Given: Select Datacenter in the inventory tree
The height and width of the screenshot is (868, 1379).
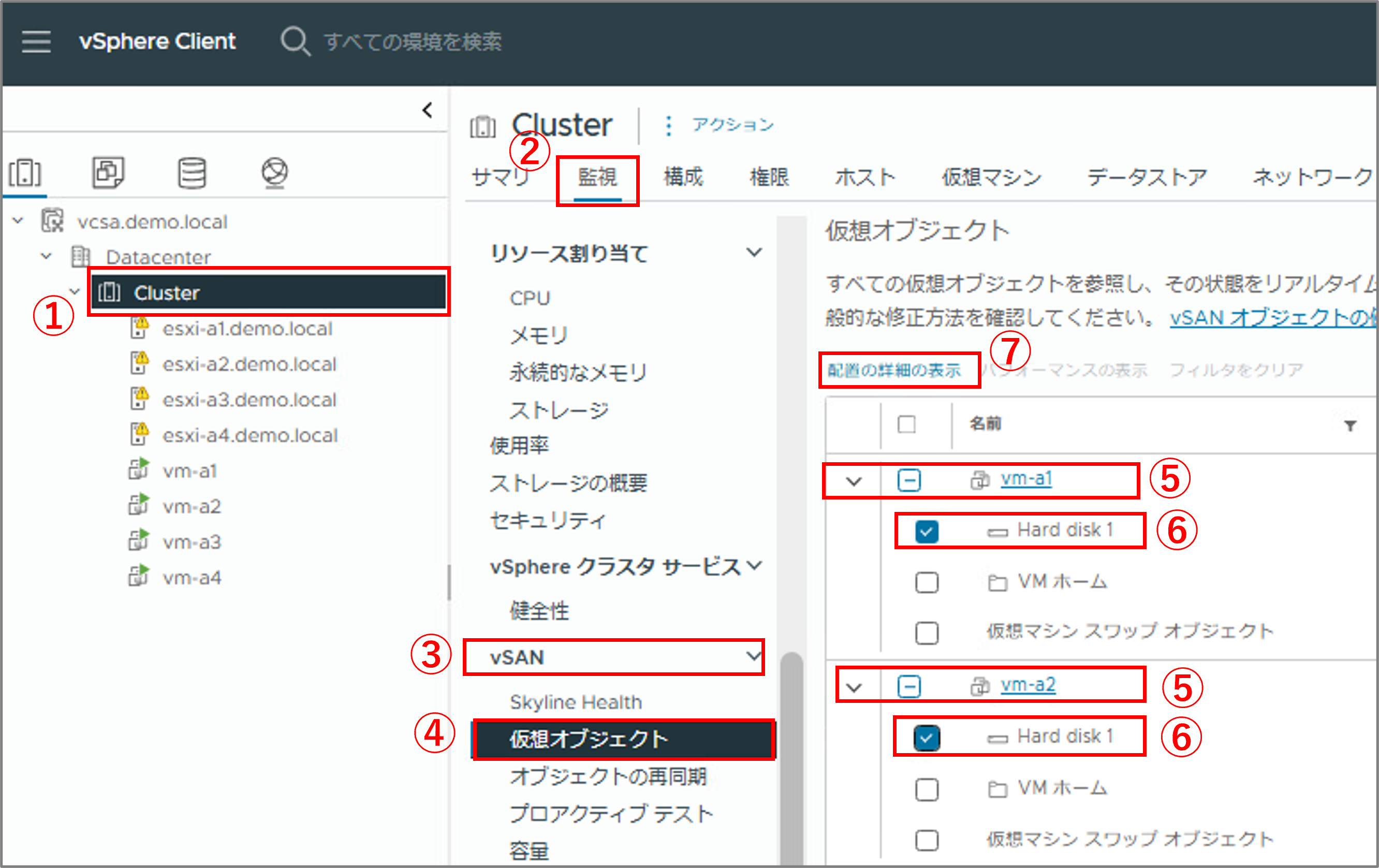Looking at the screenshot, I should 158,257.
